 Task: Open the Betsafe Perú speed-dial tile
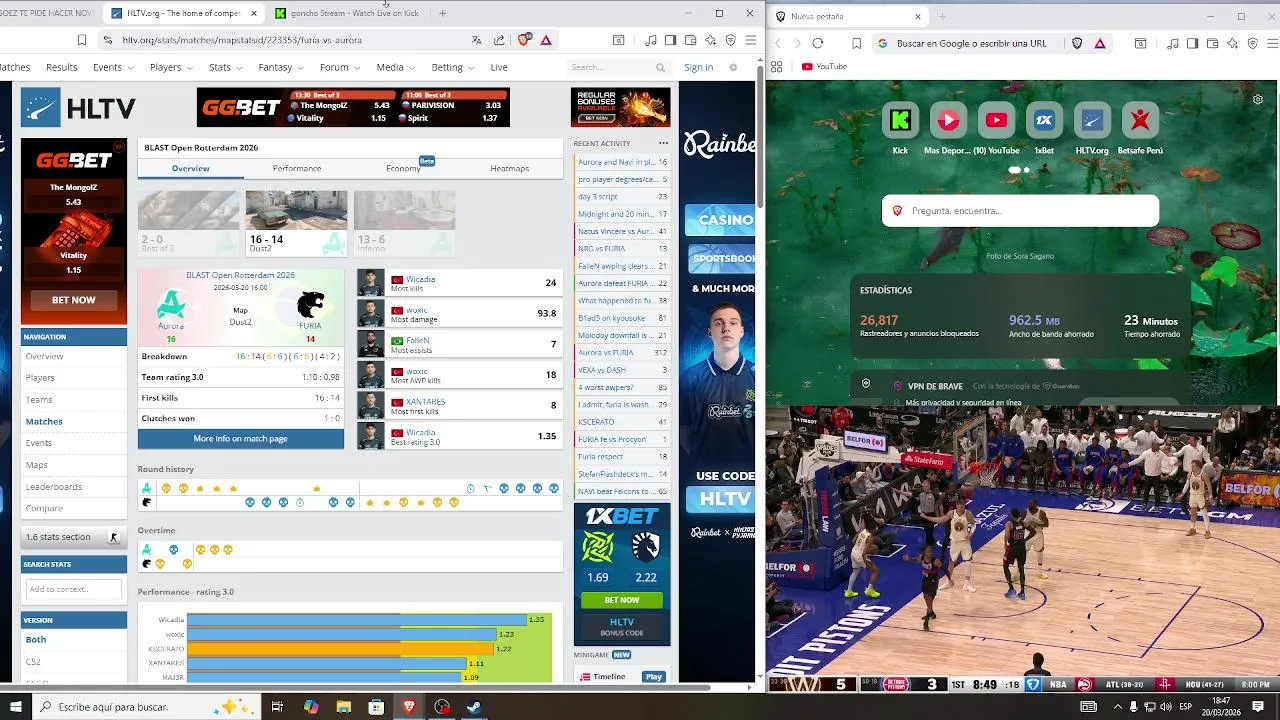click(x=1140, y=121)
